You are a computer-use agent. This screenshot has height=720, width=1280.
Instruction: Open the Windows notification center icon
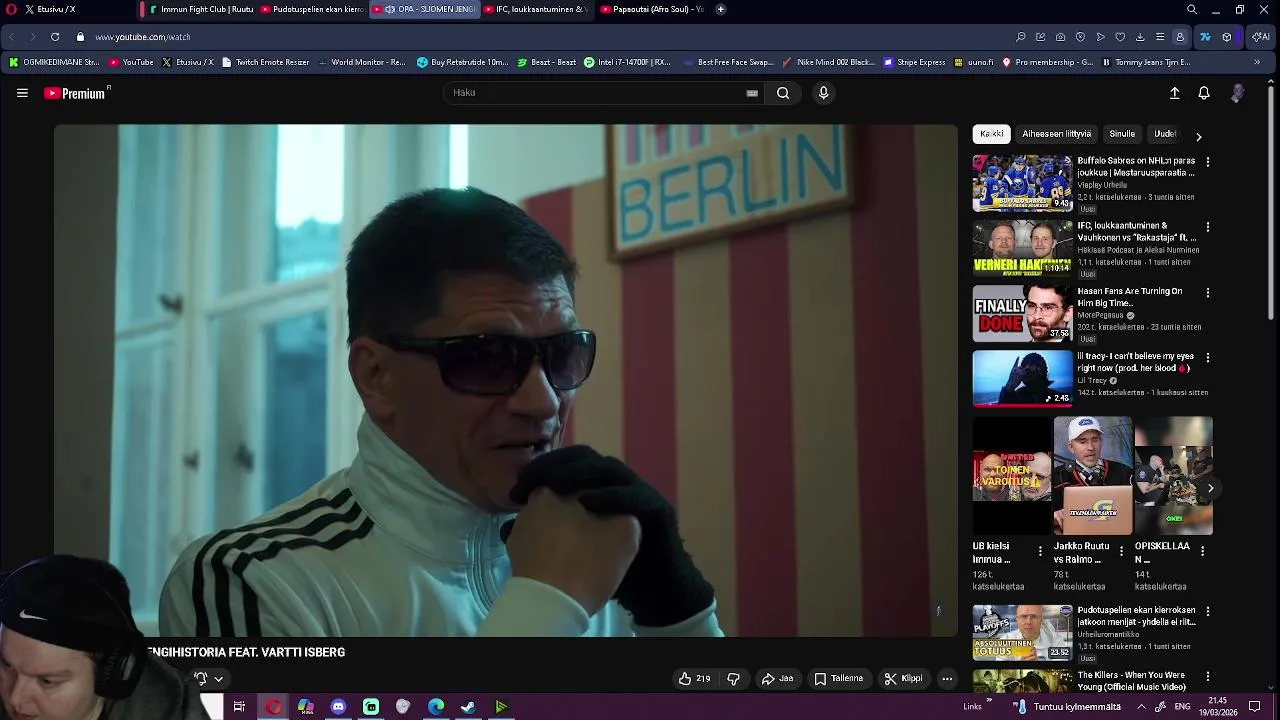click(x=1254, y=706)
